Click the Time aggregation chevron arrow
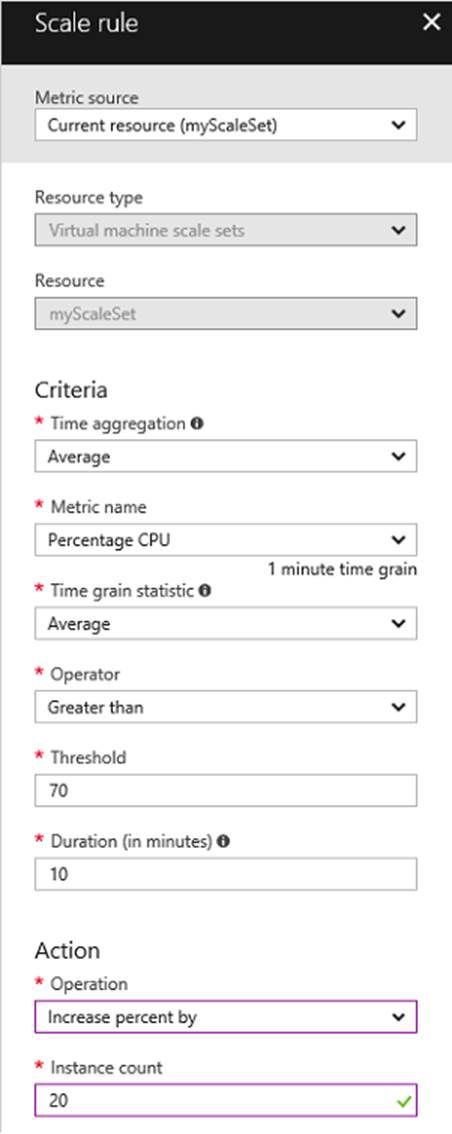This screenshot has height=1134, width=452. [398, 456]
